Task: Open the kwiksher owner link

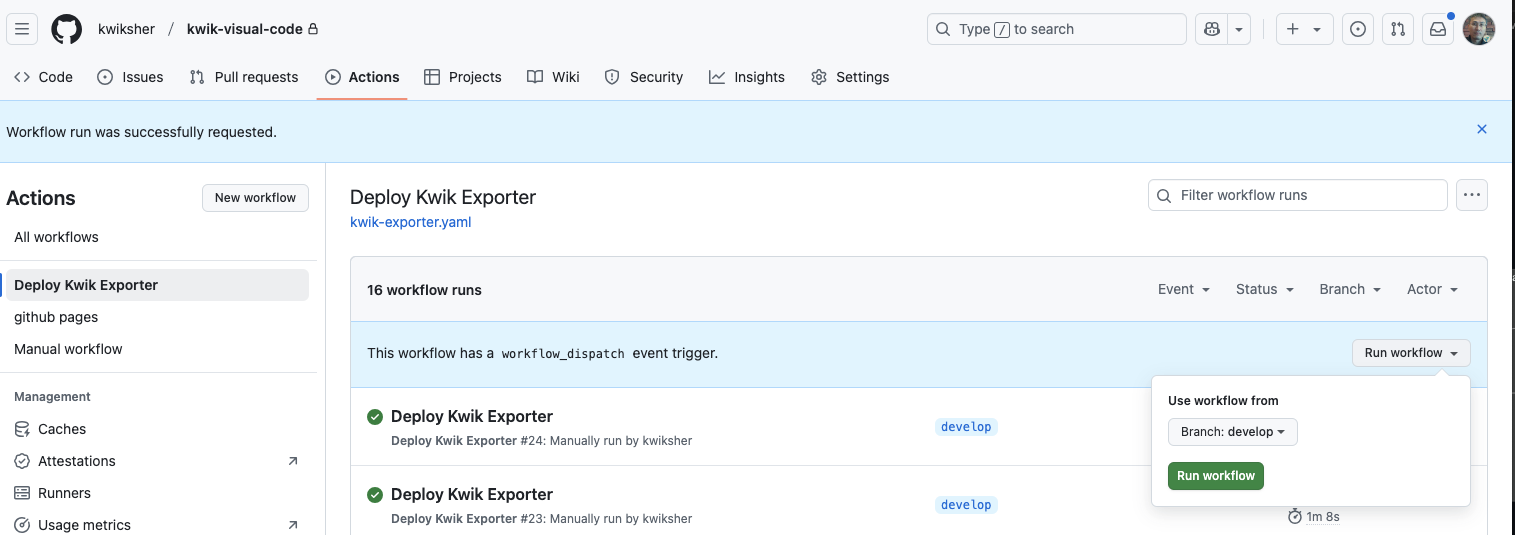Action: coord(126,29)
